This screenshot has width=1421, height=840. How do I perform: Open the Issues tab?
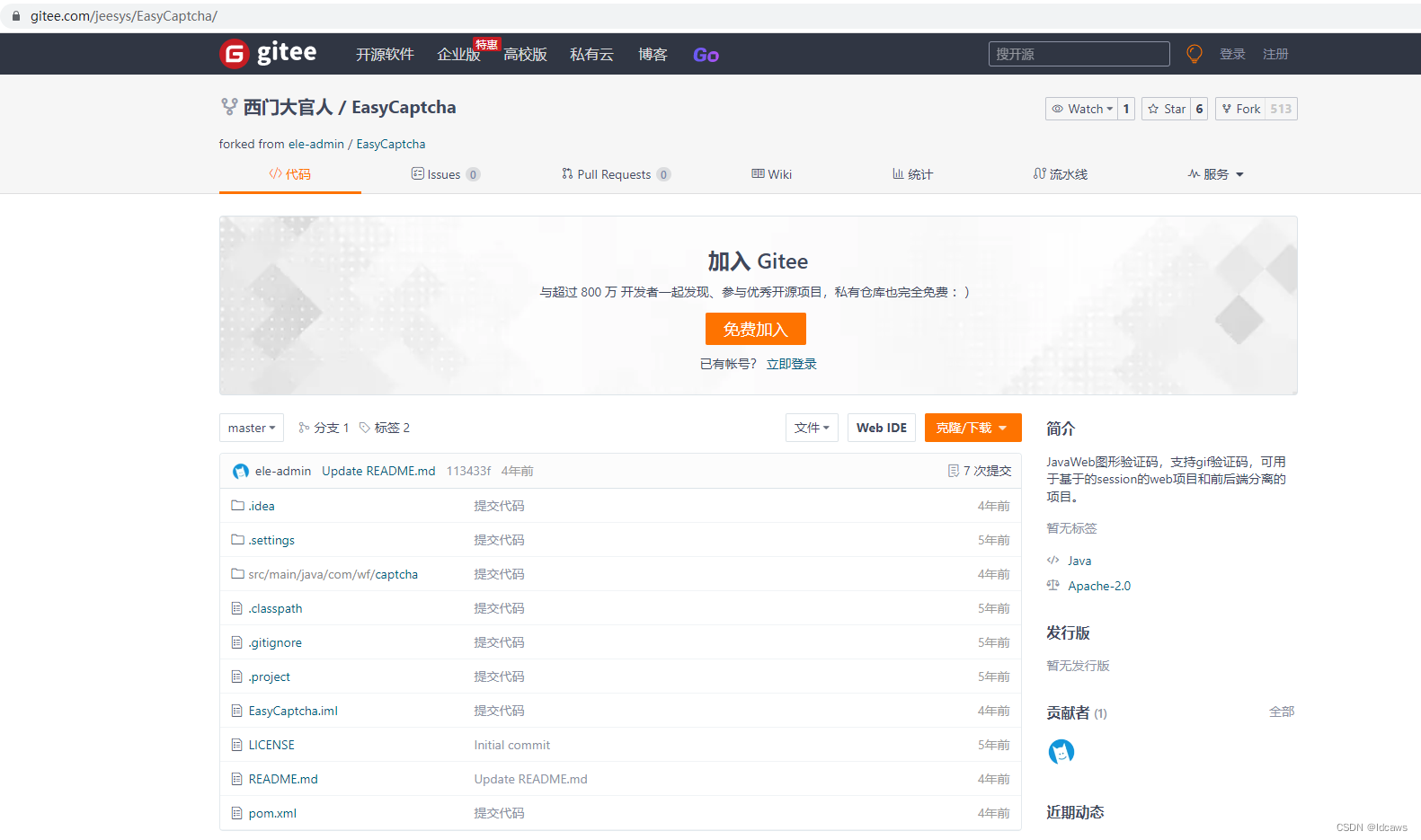click(x=446, y=174)
